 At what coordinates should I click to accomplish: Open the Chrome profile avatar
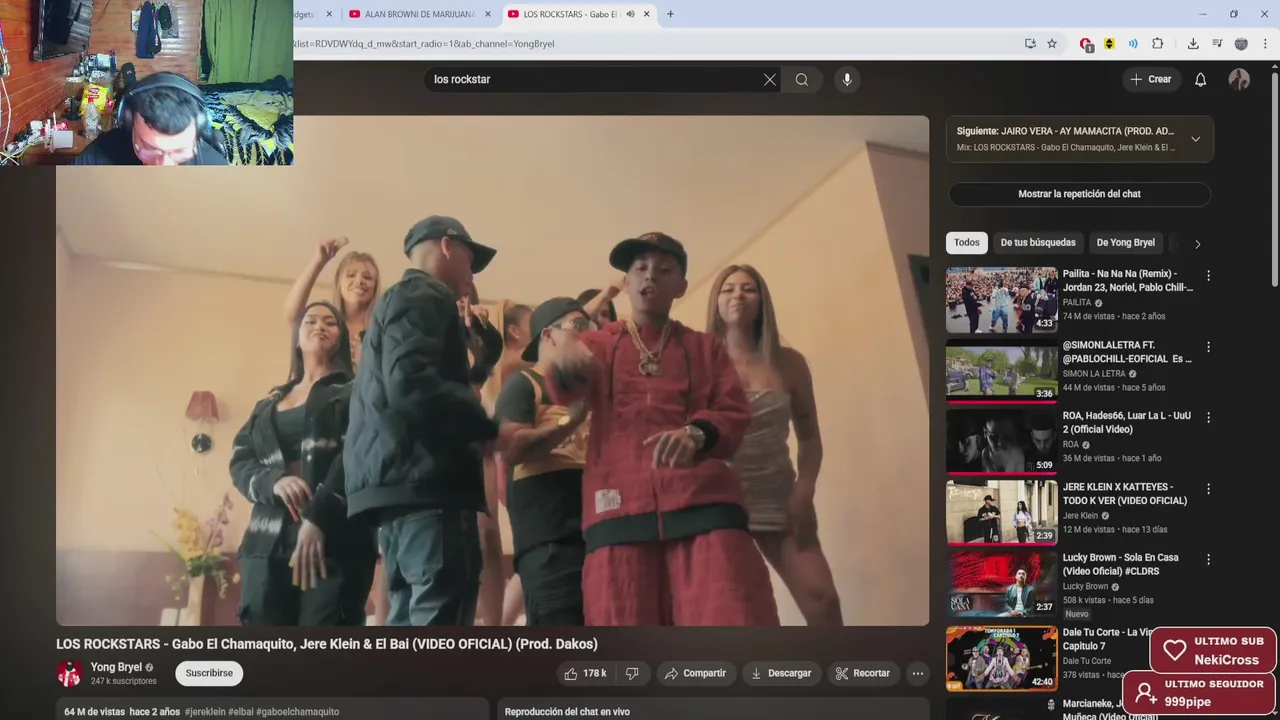click(1241, 44)
